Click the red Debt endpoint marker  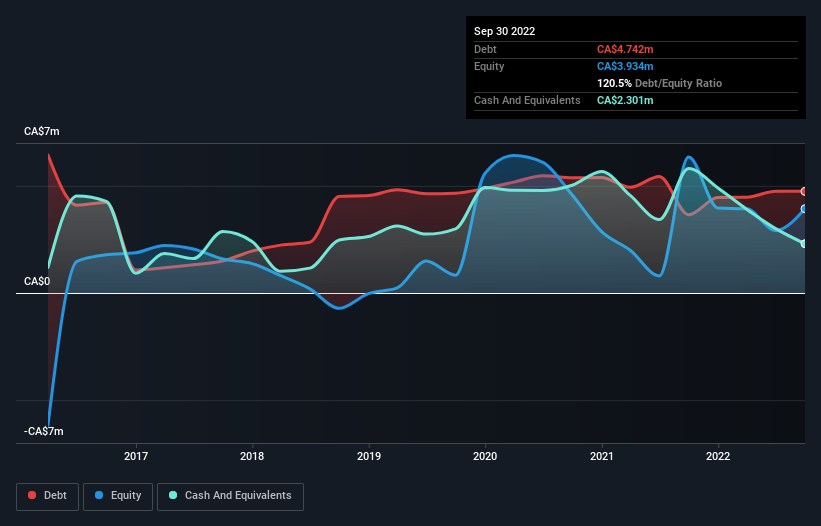click(804, 192)
